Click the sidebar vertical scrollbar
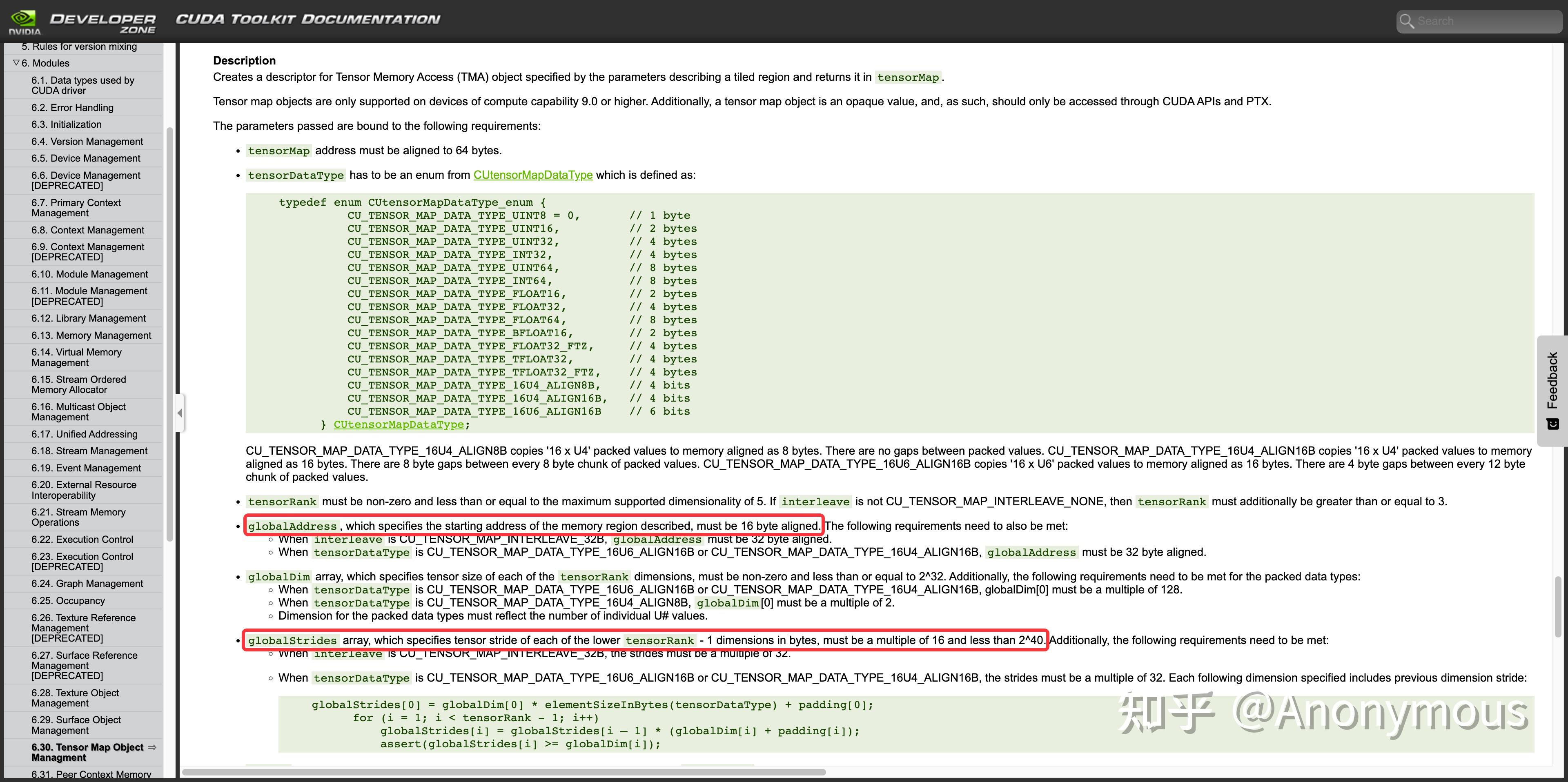This screenshot has width=1568, height=782. [170, 335]
